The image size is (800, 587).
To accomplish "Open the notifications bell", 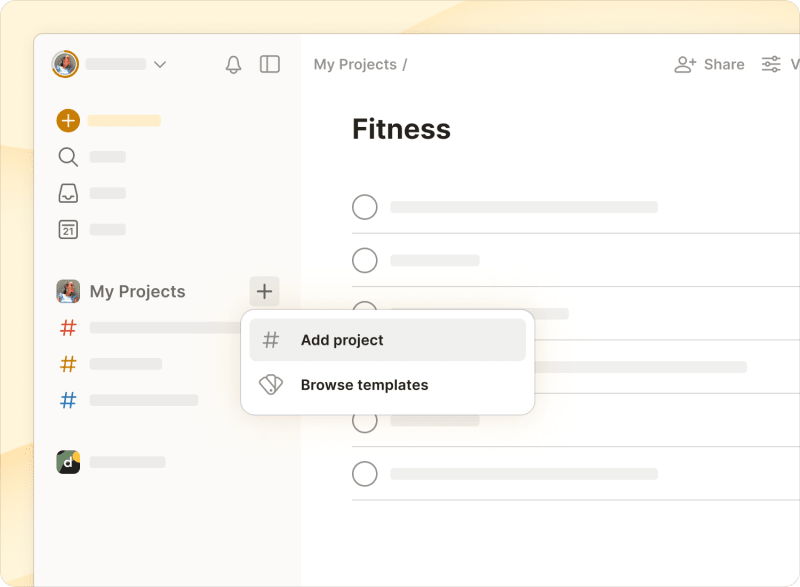I will tap(232, 64).
